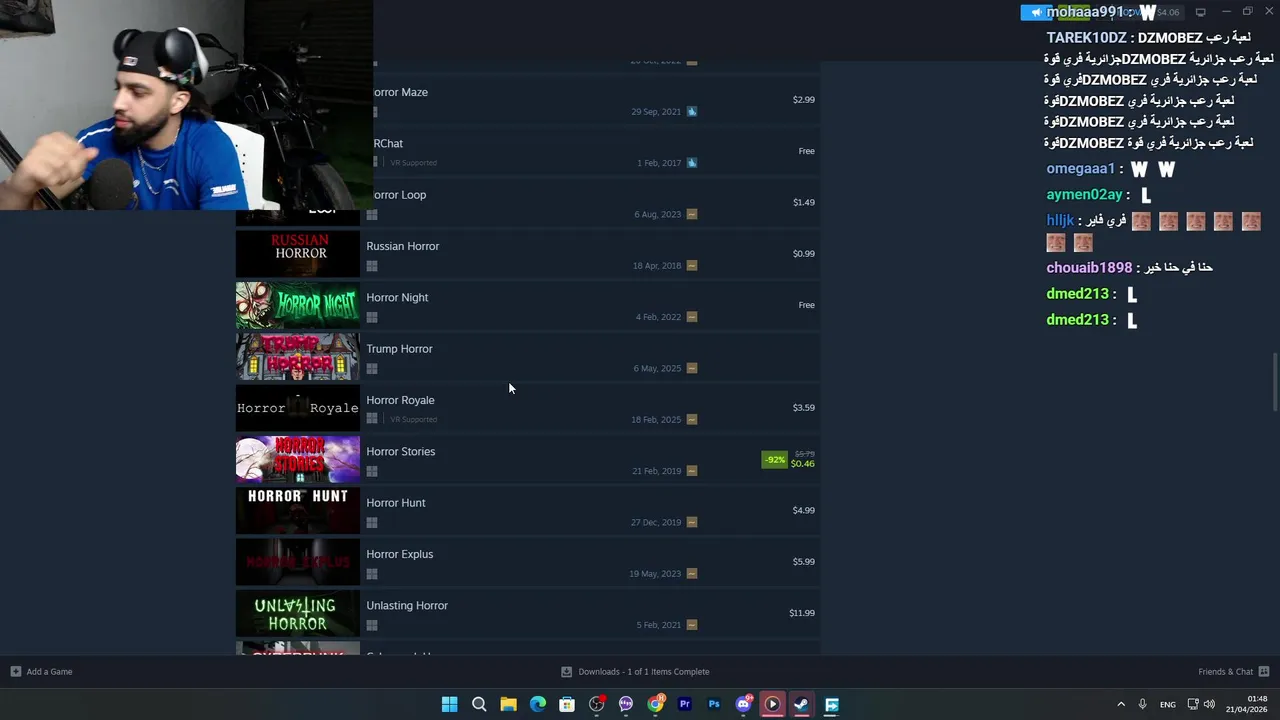This screenshot has width=1280, height=720.
Task: Open the Horror Hunt thumbnail
Action: coord(297,510)
